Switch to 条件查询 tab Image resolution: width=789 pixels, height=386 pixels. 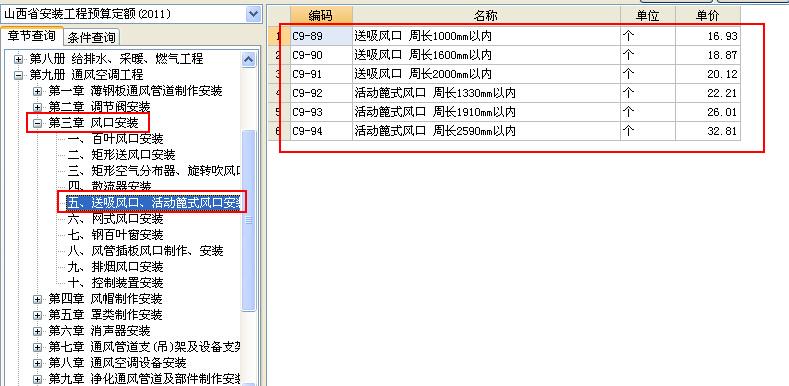click(91, 37)
